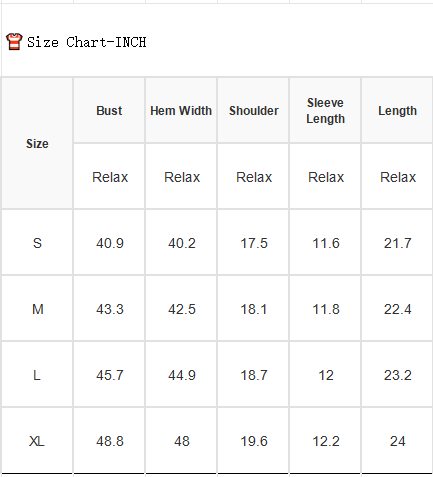
Task: Click the Size Chart-INCH title
Action: [86, 42]
